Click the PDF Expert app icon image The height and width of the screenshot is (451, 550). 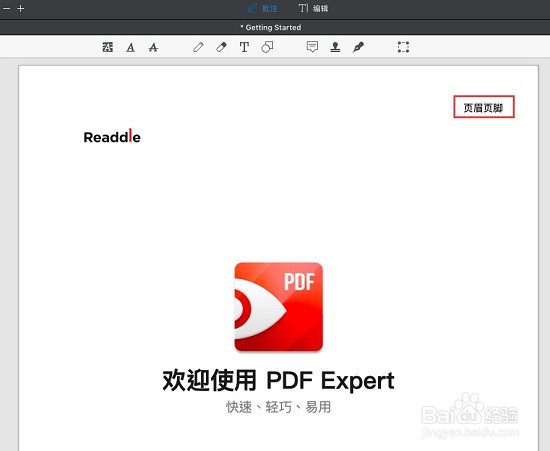tap(279, 307)
